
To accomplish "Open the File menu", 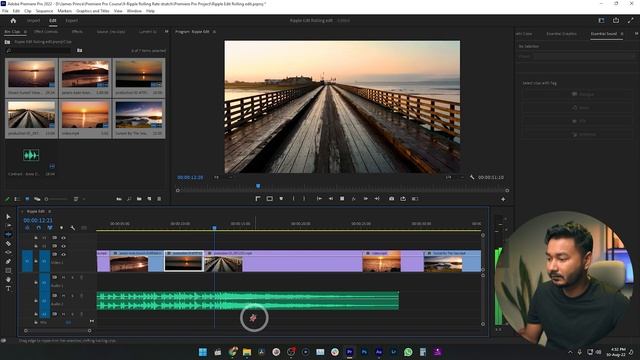I will (5, 11).
